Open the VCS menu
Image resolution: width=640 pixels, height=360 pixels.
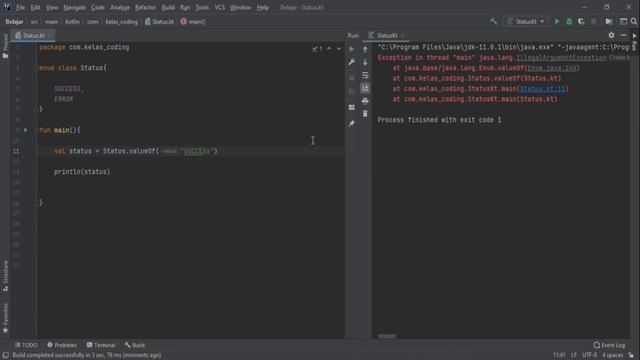pyautogui.click(x=220, y=7)
